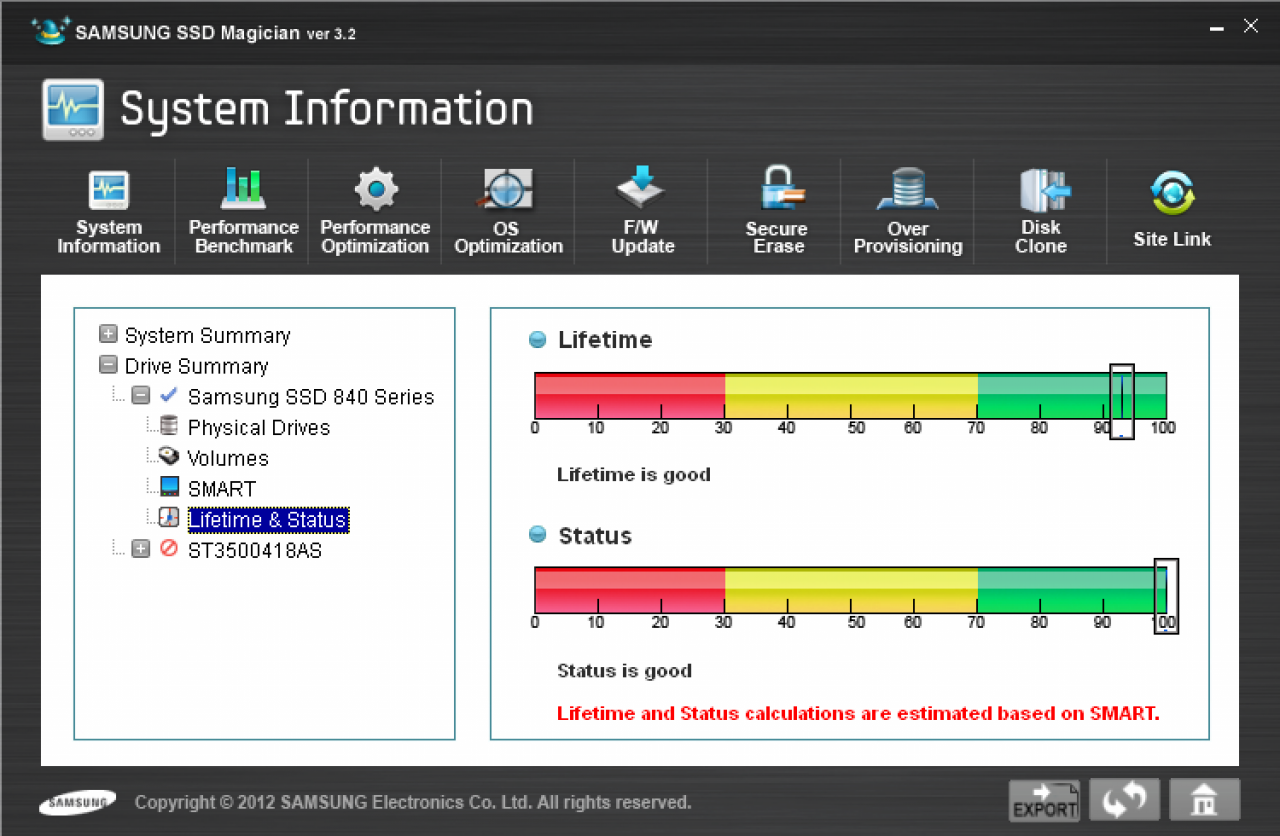Click the SMART monitor icon
This screenshot has height=836, width=1280.
click(x=169, y=488)
